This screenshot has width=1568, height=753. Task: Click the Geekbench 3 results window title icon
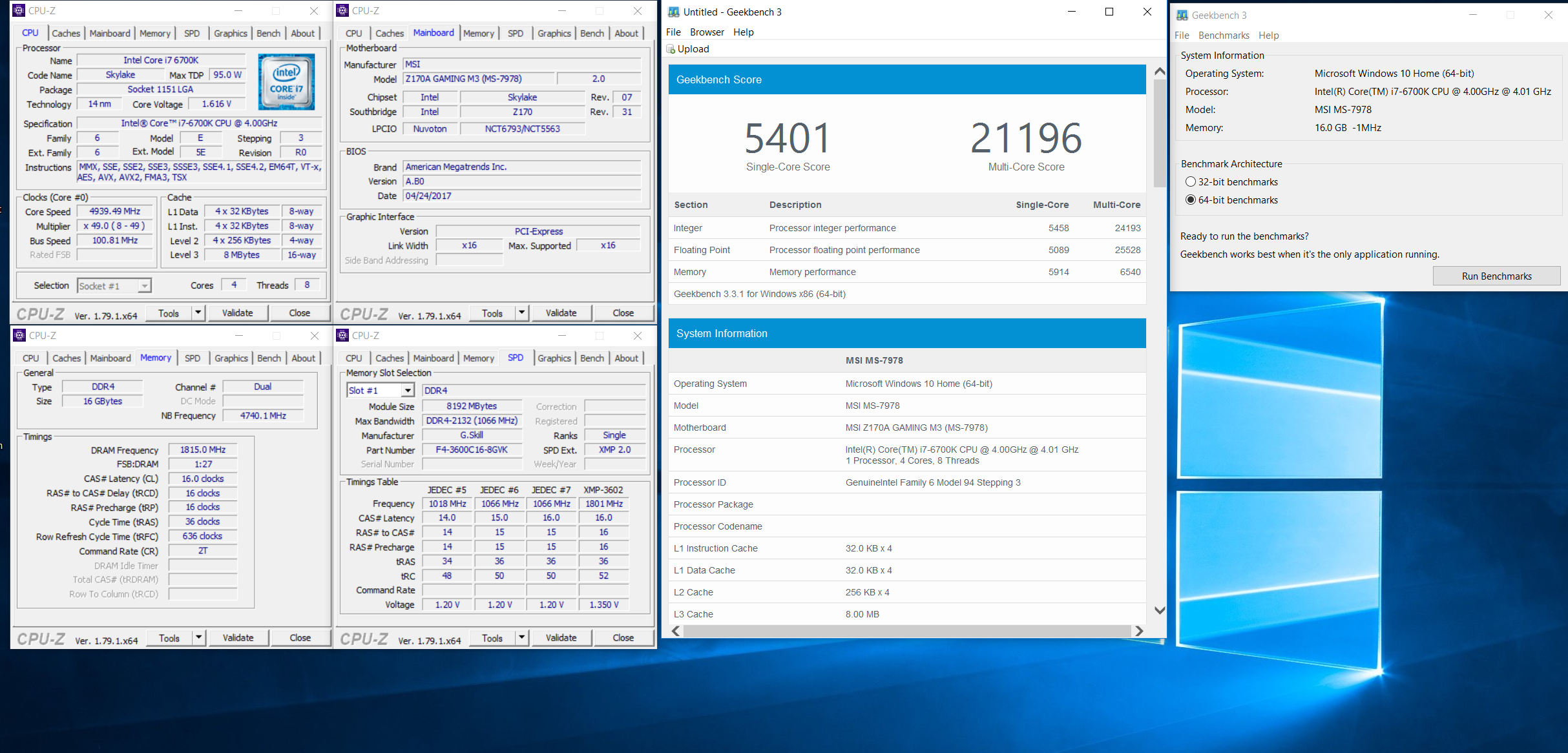(673, 12)
